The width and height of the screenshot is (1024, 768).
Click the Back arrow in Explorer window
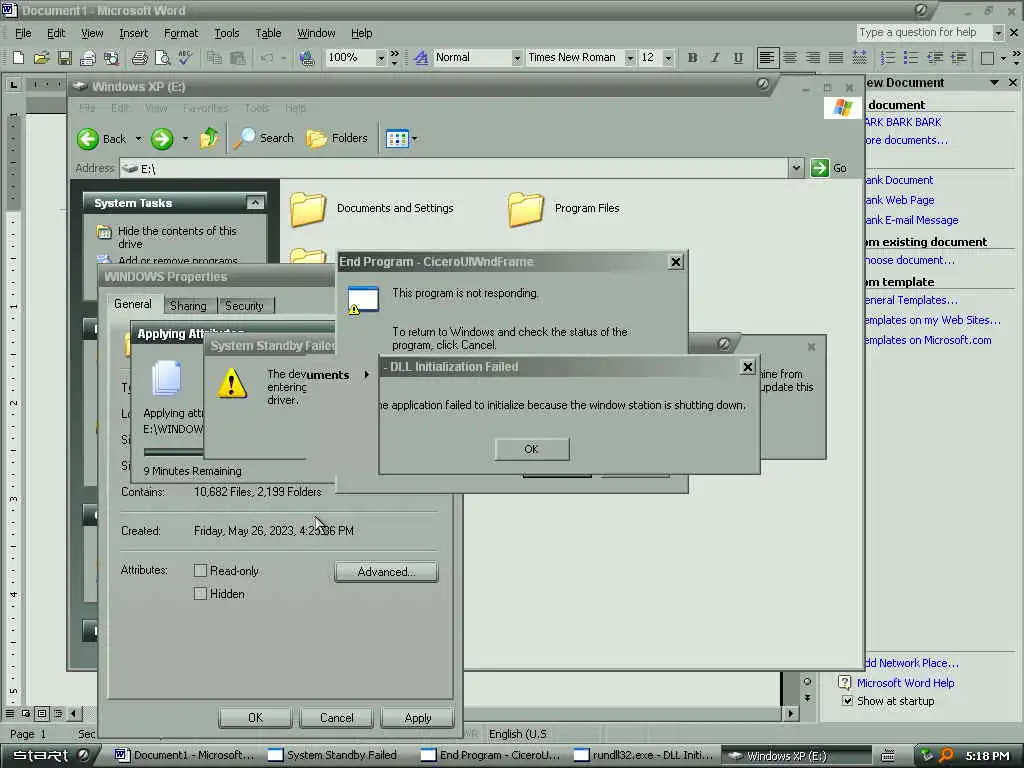tap(88, 138)
